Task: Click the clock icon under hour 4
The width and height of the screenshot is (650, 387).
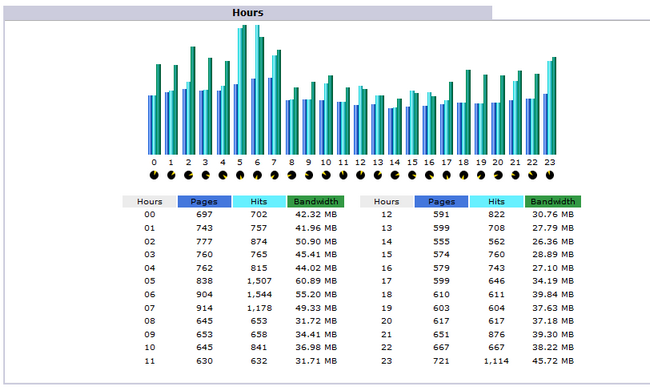Action: (x=223, y=175)
